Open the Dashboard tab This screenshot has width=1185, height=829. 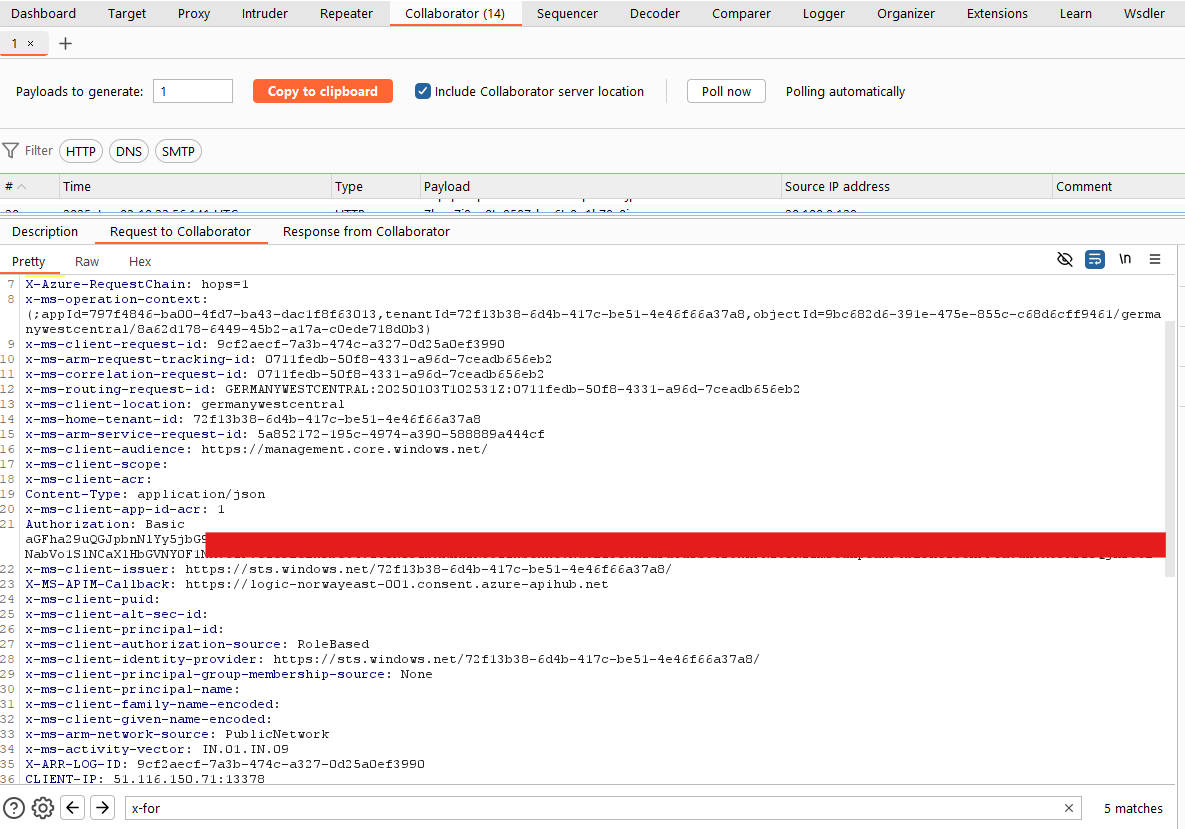point(43,14)
